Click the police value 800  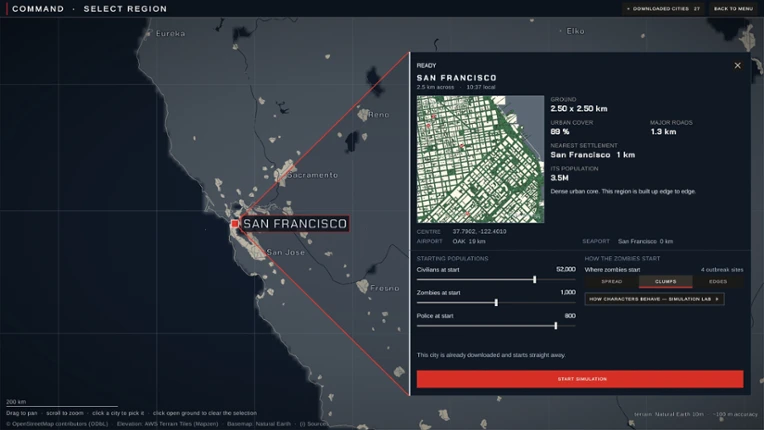570,316
